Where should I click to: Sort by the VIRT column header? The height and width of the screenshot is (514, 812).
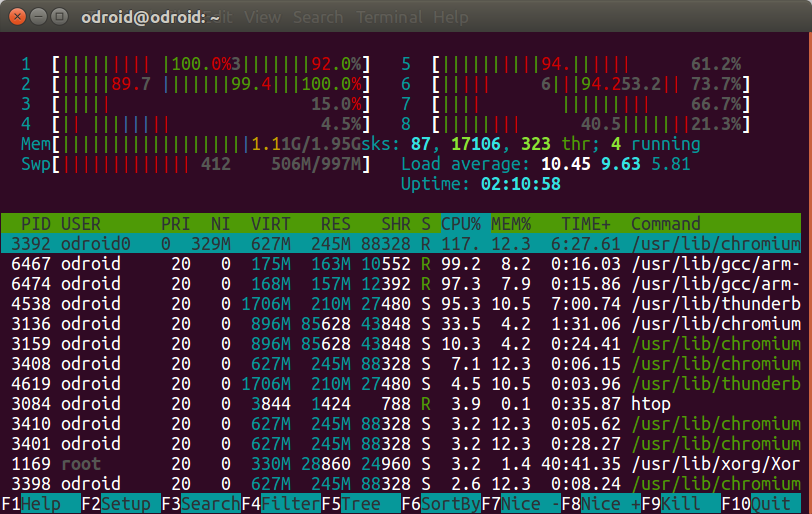(x=270, y=224)
